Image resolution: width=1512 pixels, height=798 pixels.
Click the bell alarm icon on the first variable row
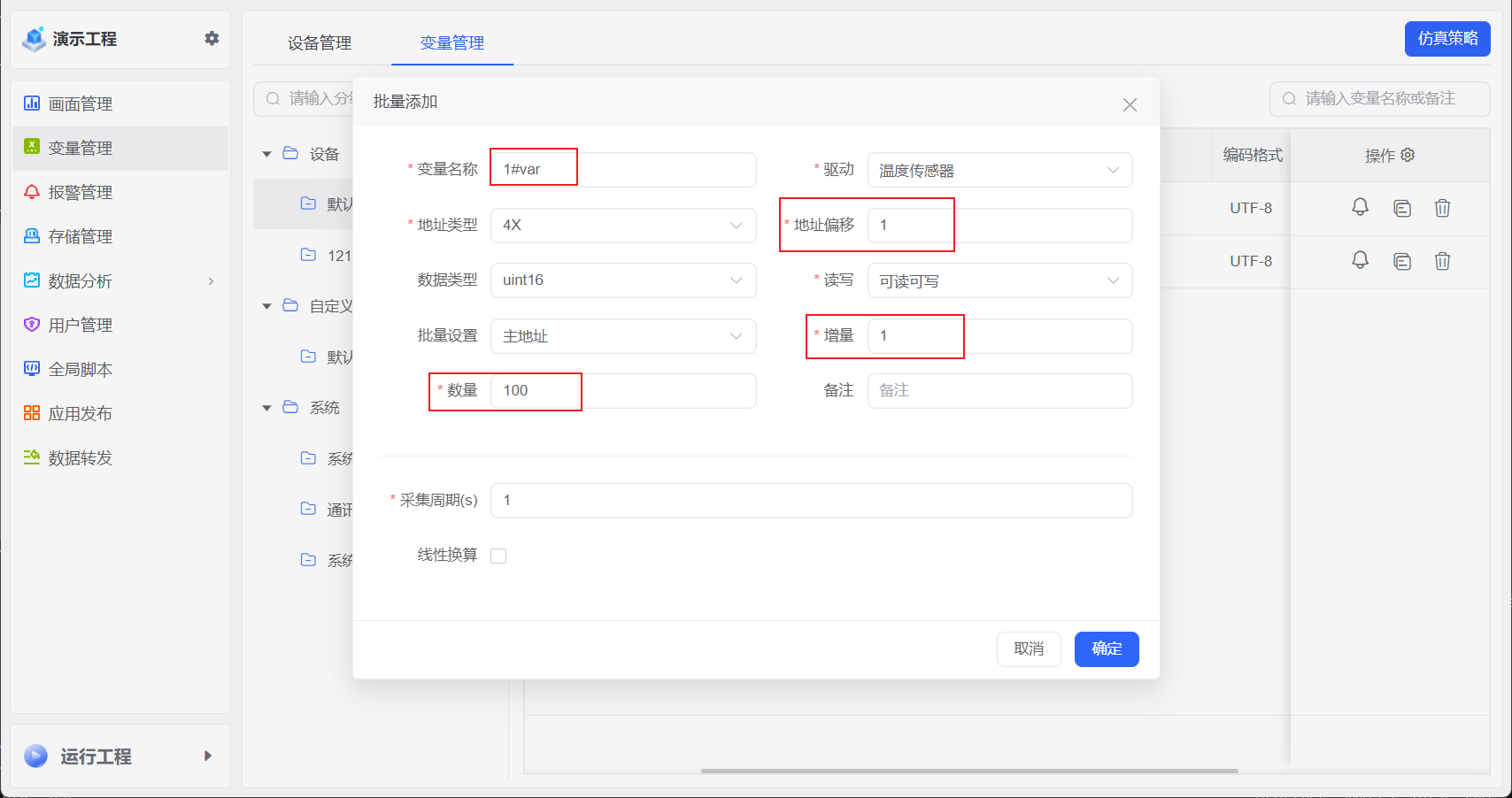tap(1361, 208)
